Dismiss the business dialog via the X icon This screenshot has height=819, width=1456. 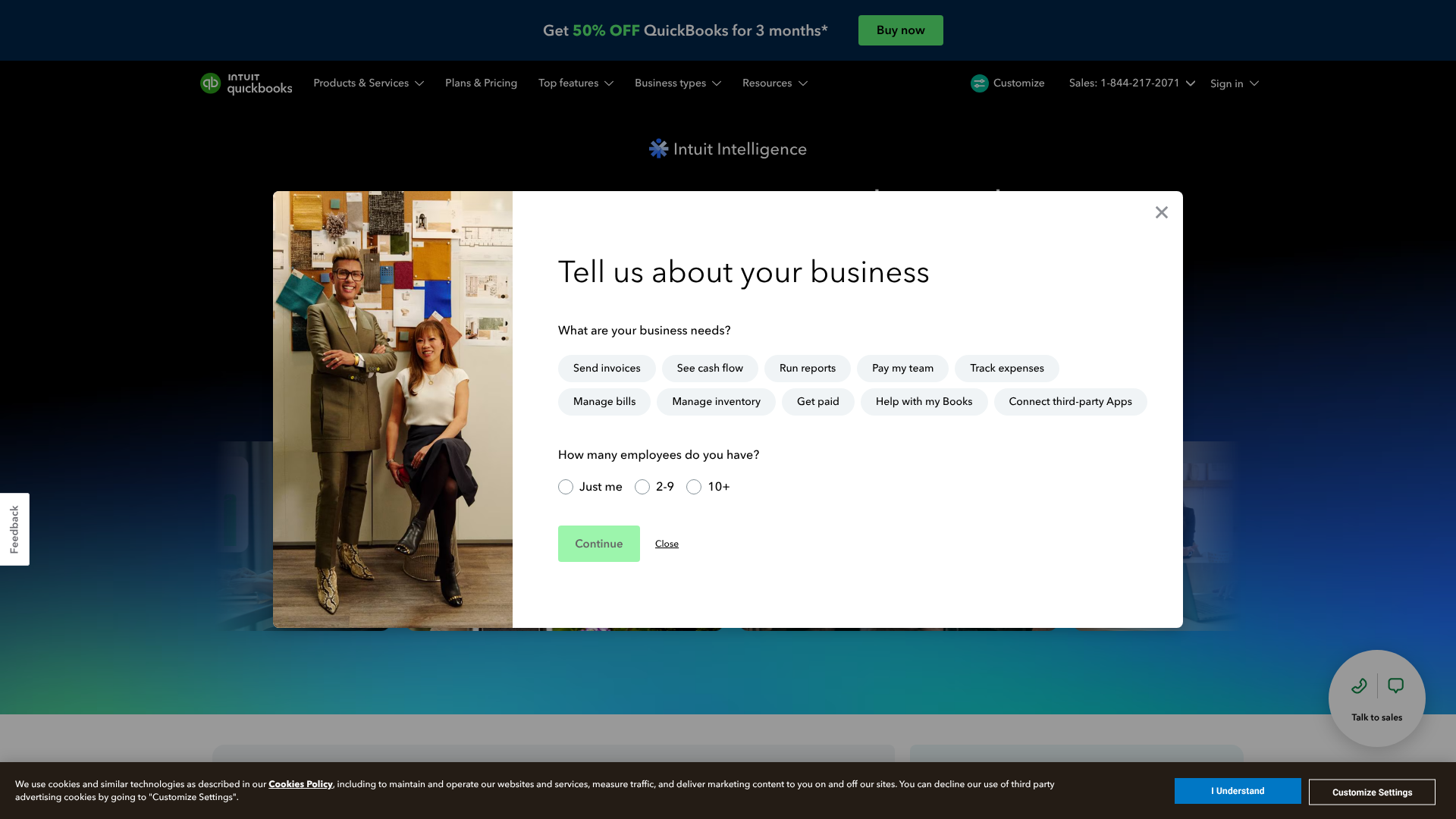click(1161, 212)
